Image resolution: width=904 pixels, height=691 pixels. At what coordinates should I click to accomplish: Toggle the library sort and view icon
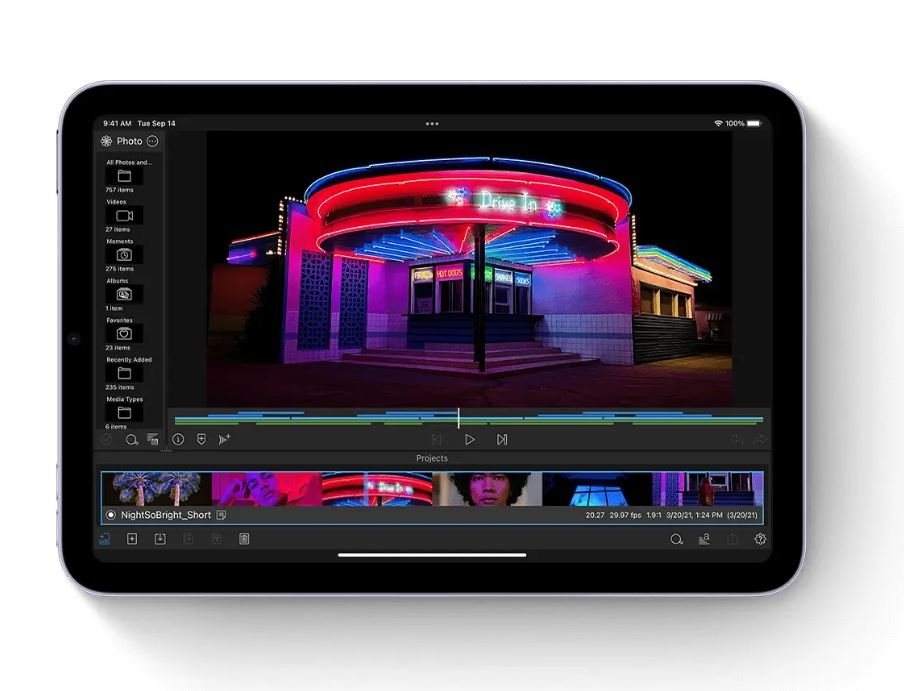[x=153, y=439]
